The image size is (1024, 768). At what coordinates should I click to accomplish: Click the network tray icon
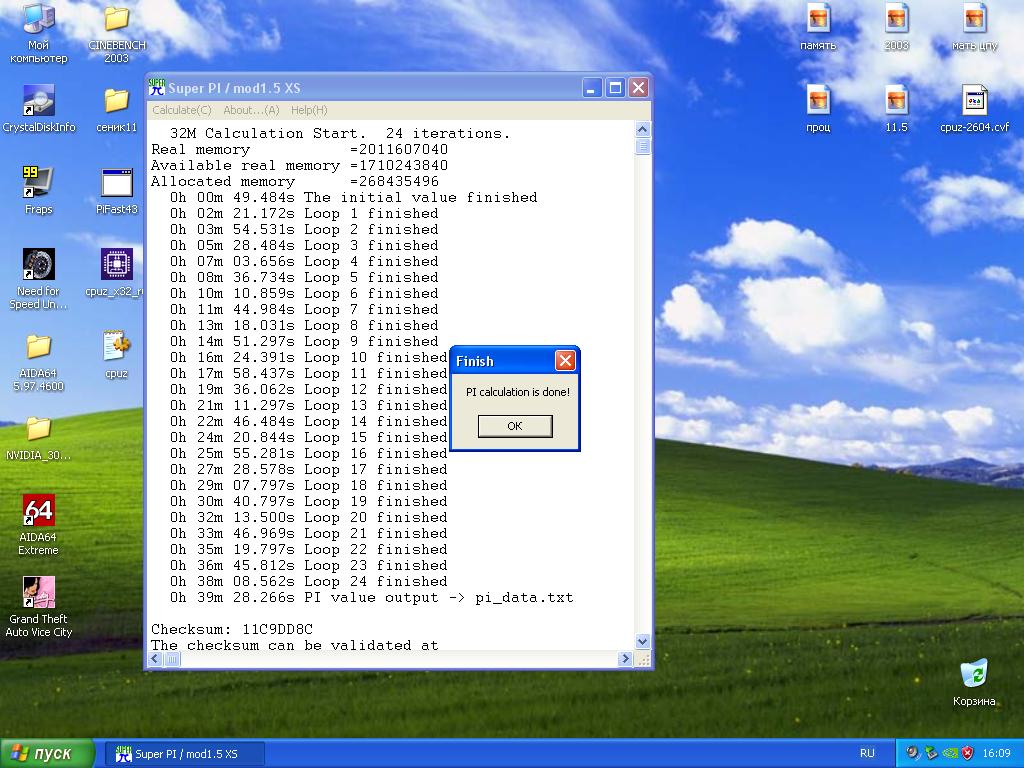[931, 753]
